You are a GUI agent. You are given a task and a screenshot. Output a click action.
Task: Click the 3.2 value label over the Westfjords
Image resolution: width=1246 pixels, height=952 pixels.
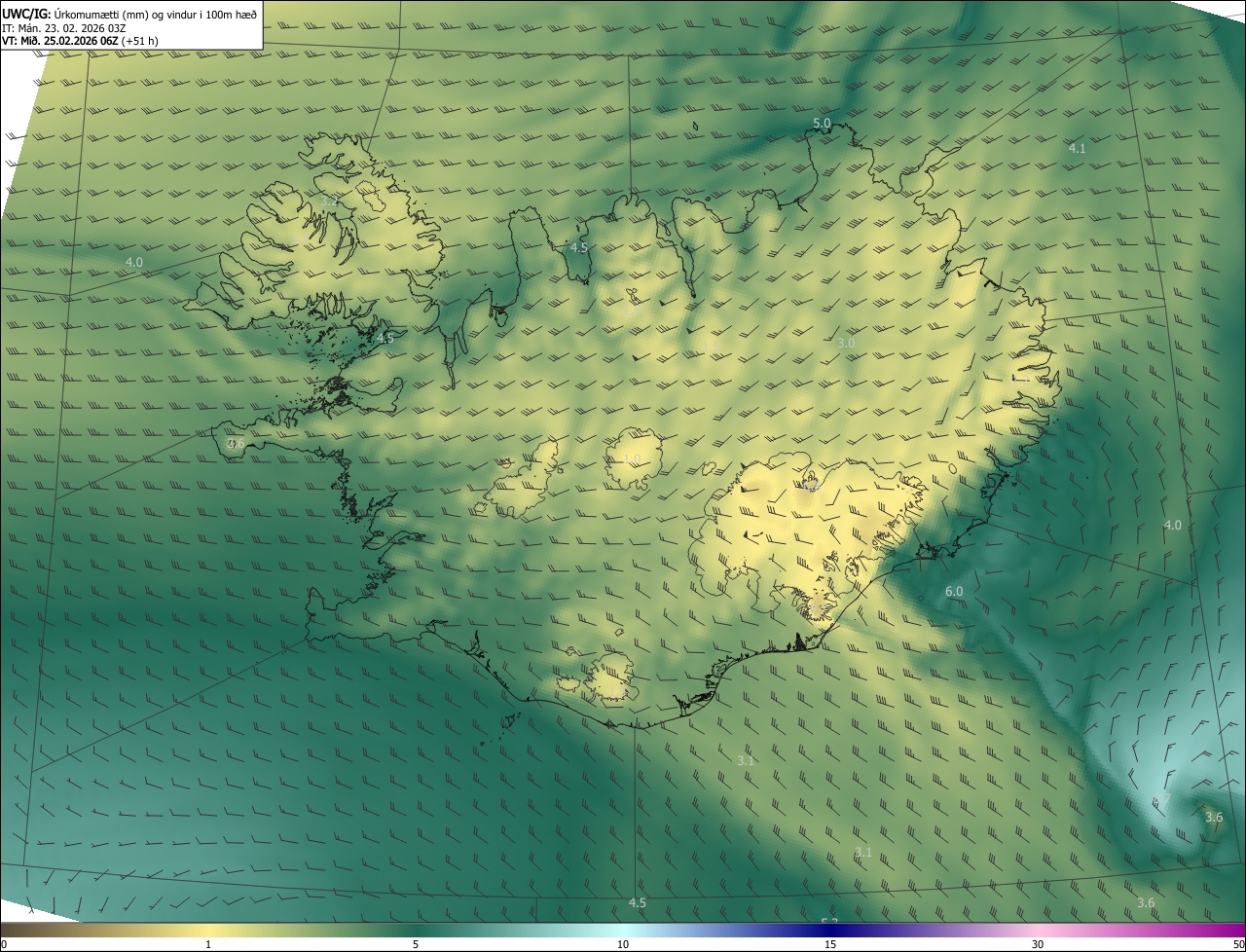(x=330, y=201)
